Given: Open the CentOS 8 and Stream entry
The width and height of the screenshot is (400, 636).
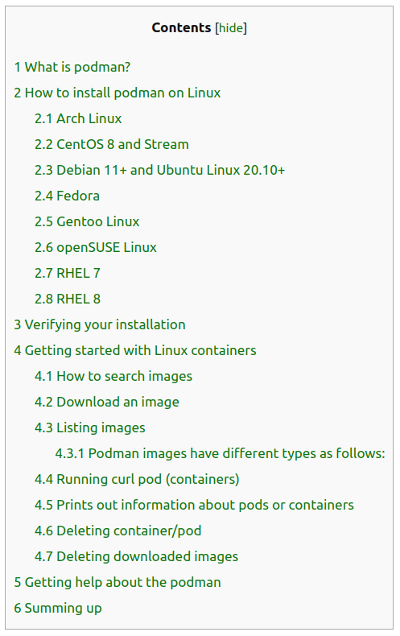Looking at the screenshot, I should tap(112, 144).
